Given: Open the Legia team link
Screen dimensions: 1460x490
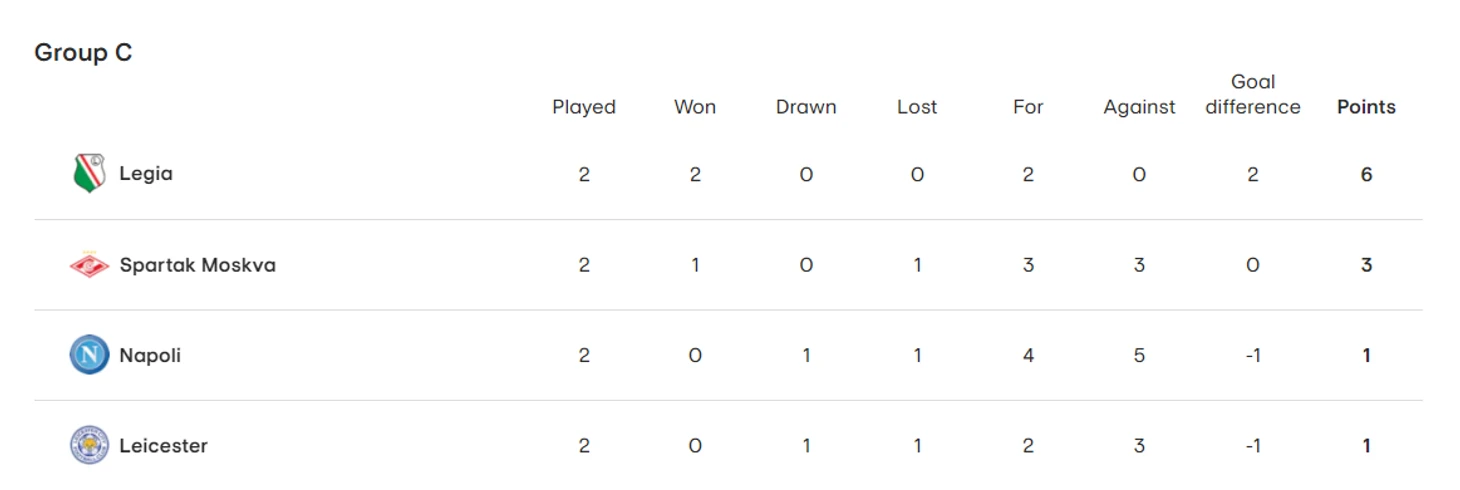Looking at the screenshot, I should [x=146, y=174].
